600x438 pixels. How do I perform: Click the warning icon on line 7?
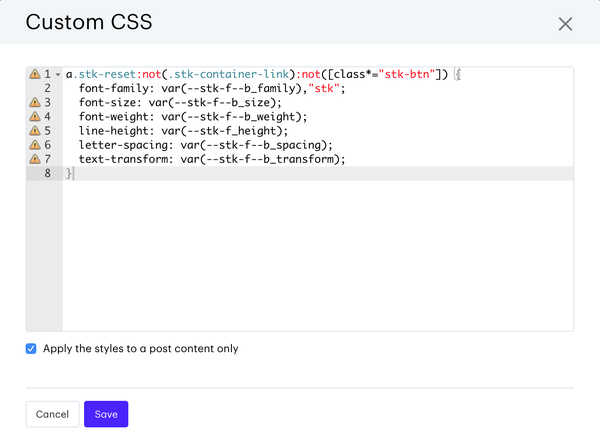pos(35,159)
